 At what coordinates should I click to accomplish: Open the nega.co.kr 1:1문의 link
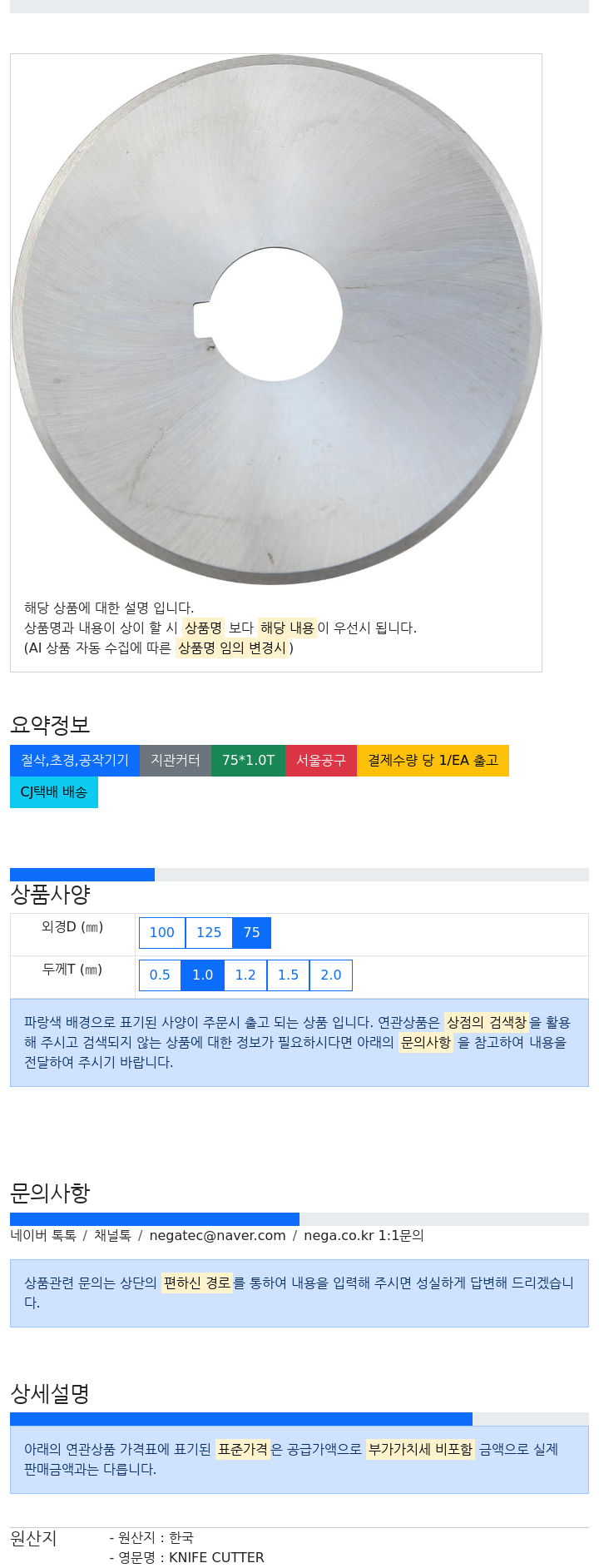pos(364,1236)
